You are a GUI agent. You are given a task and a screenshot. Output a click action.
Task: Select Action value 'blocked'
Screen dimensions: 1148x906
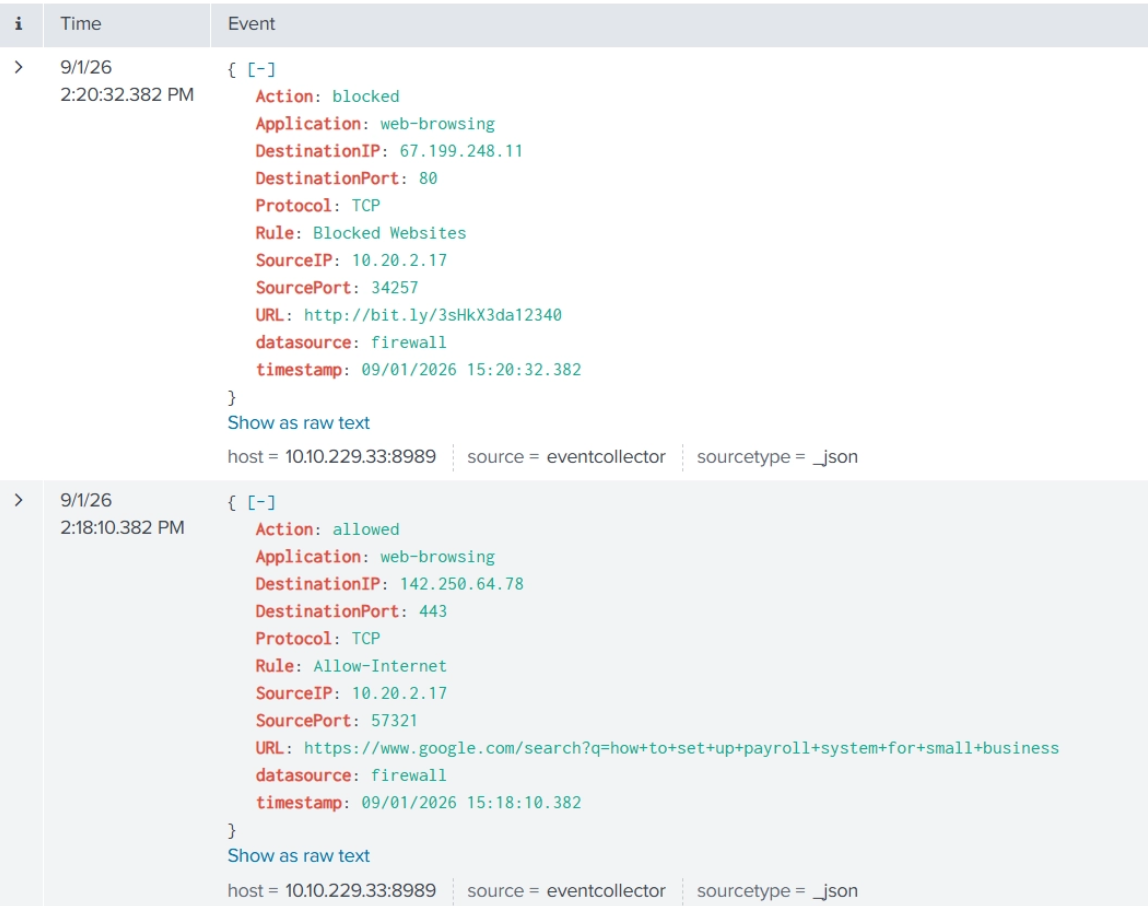point(365,97)
